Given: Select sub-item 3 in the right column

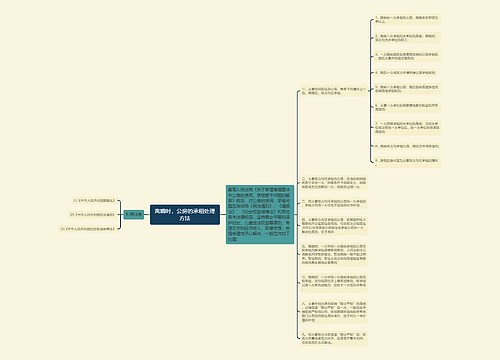Looking at the screenshot, I should (407, 56).
